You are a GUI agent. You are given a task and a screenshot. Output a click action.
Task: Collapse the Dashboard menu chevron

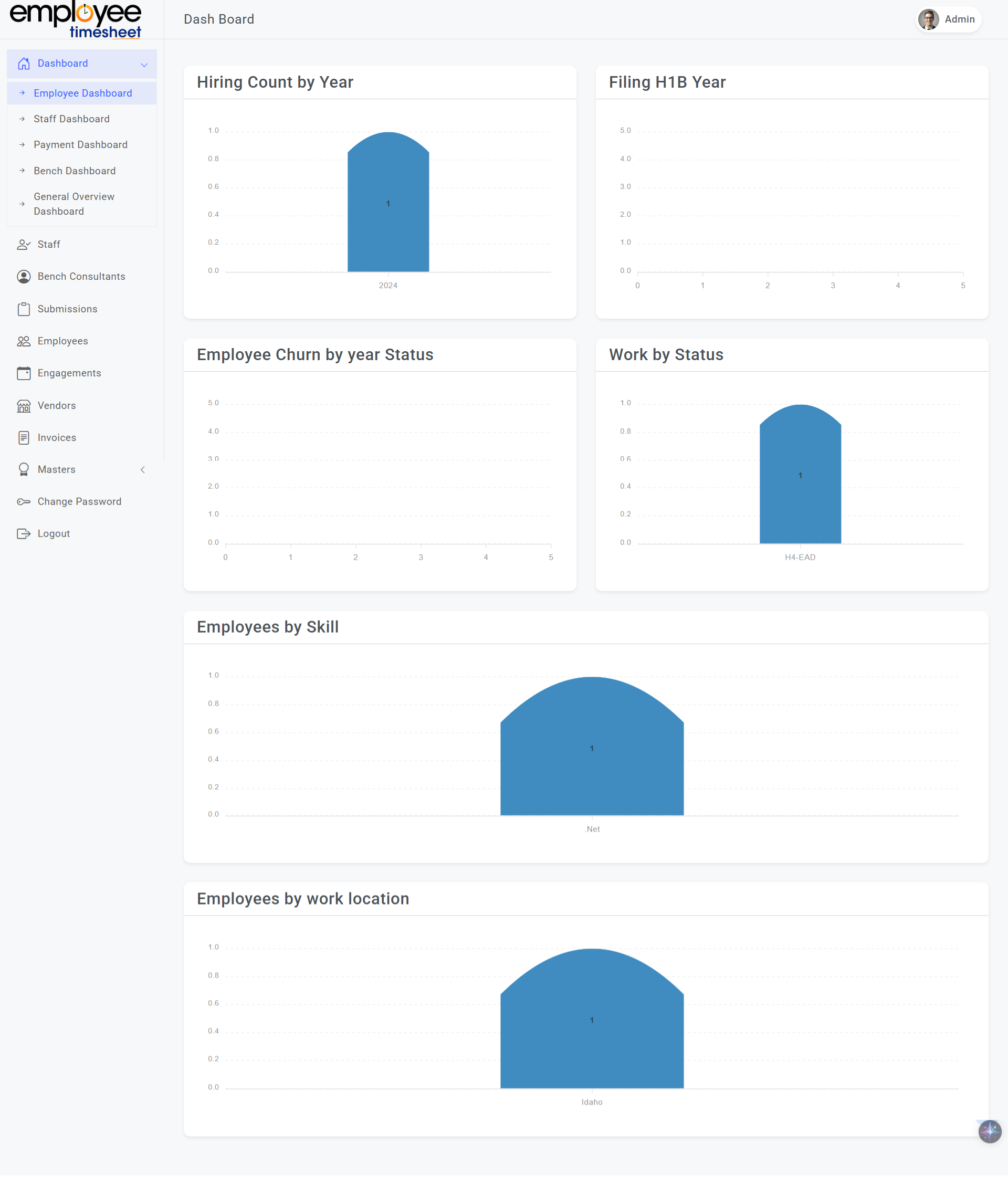(x=144, y=64)
